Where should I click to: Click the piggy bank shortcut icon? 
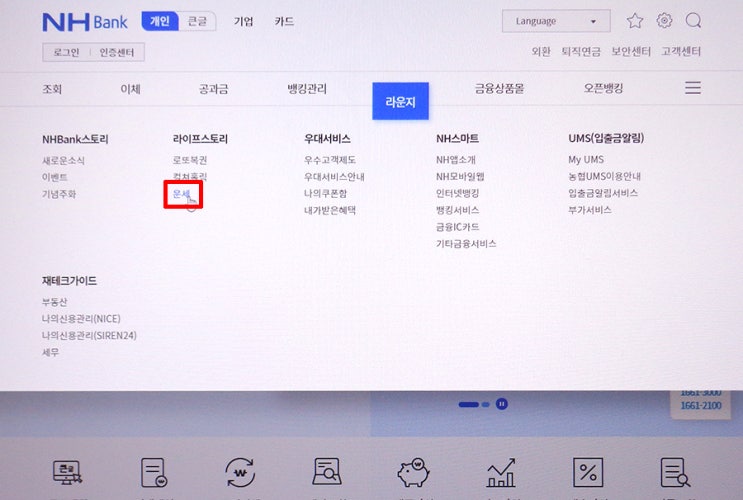[413, 473]
